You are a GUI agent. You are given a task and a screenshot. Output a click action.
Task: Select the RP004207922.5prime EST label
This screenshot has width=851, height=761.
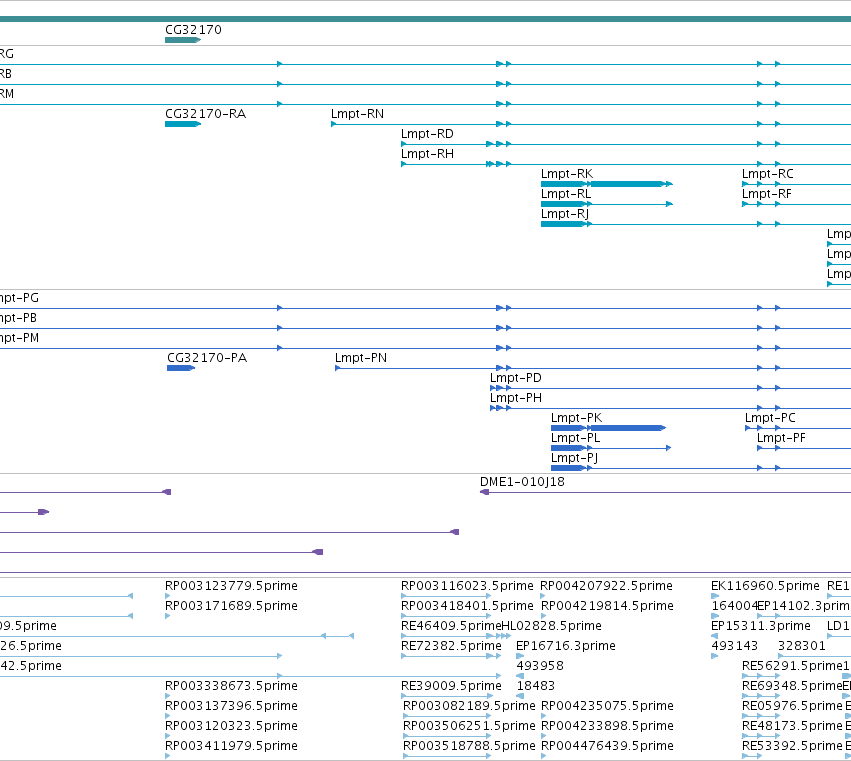(606, 586)
